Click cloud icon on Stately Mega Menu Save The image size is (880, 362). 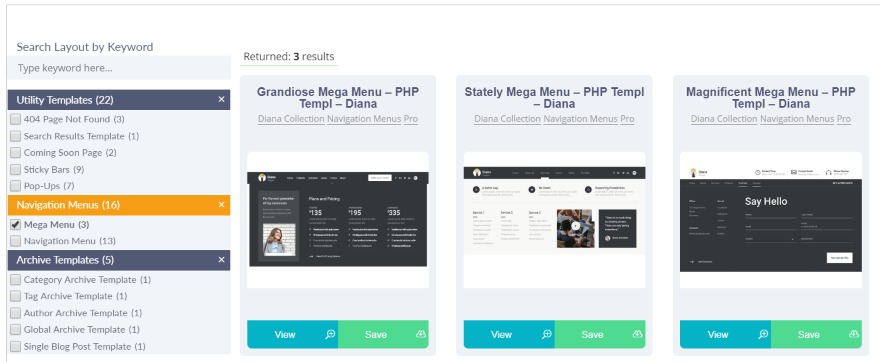tap(638, 334)
